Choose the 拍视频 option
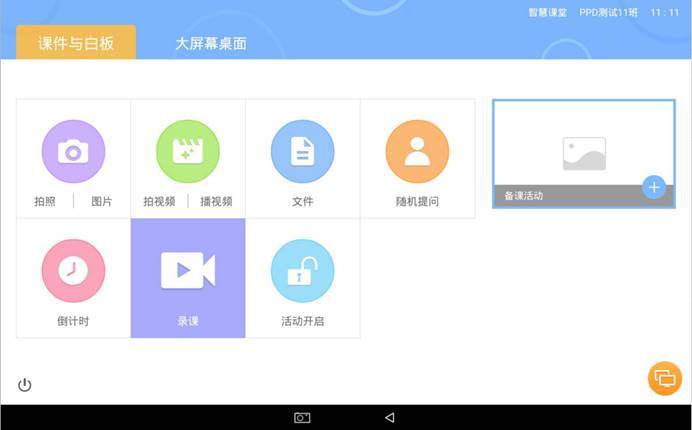This screenshot has width=692, height=430. coord(159,201)
